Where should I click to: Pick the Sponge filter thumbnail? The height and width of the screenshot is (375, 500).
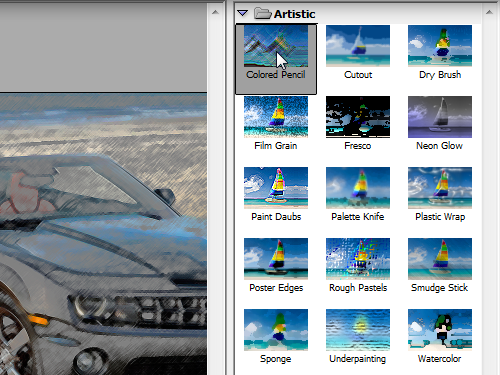pyautogui.click(x=276, y=330)
